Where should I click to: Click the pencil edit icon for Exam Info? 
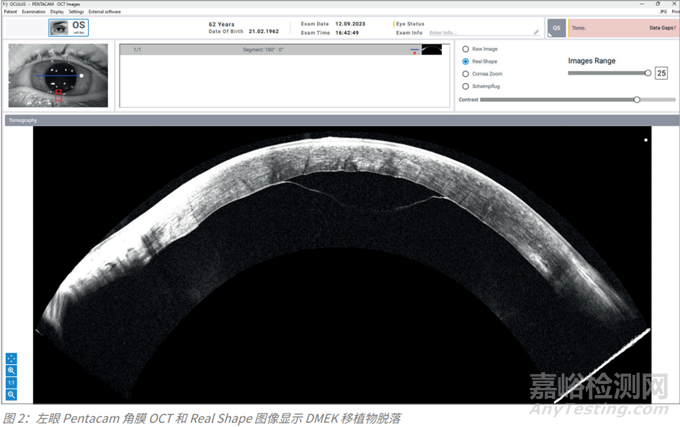click(536, 32)
